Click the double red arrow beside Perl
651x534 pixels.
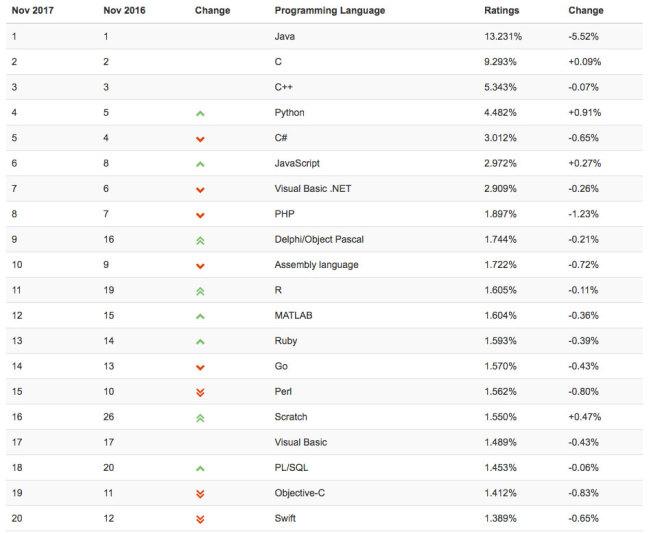coord(201,392)
